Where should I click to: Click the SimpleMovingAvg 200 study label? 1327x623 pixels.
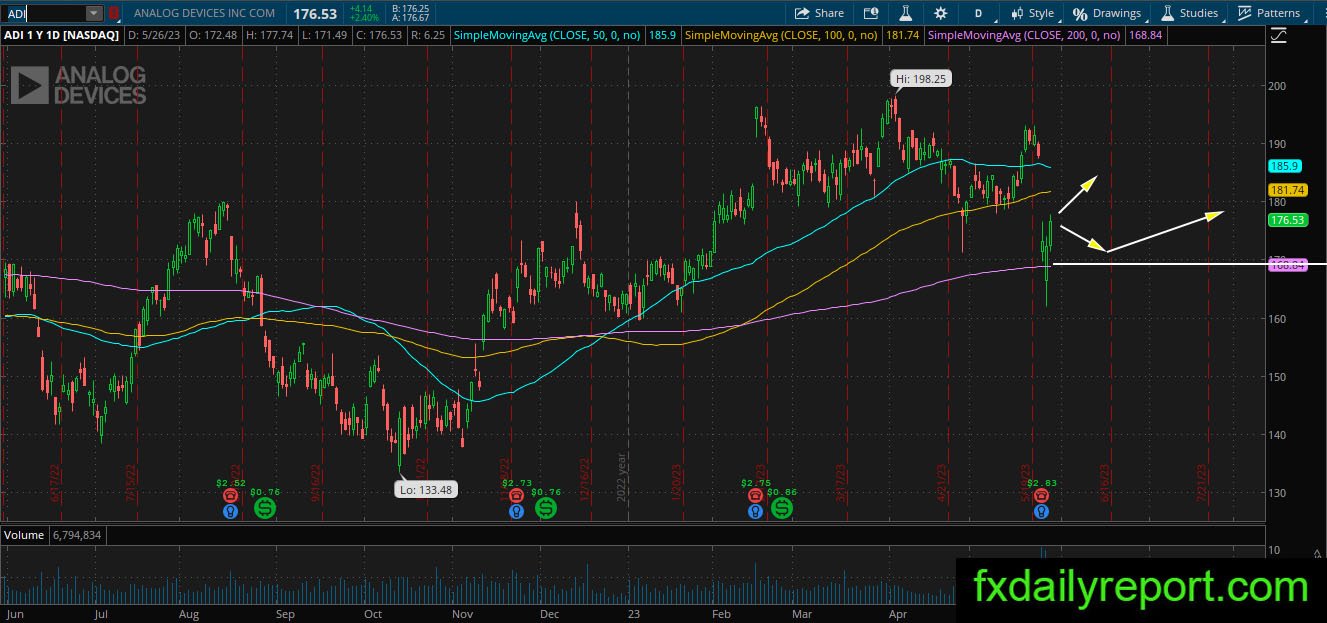click(1024, 35)
